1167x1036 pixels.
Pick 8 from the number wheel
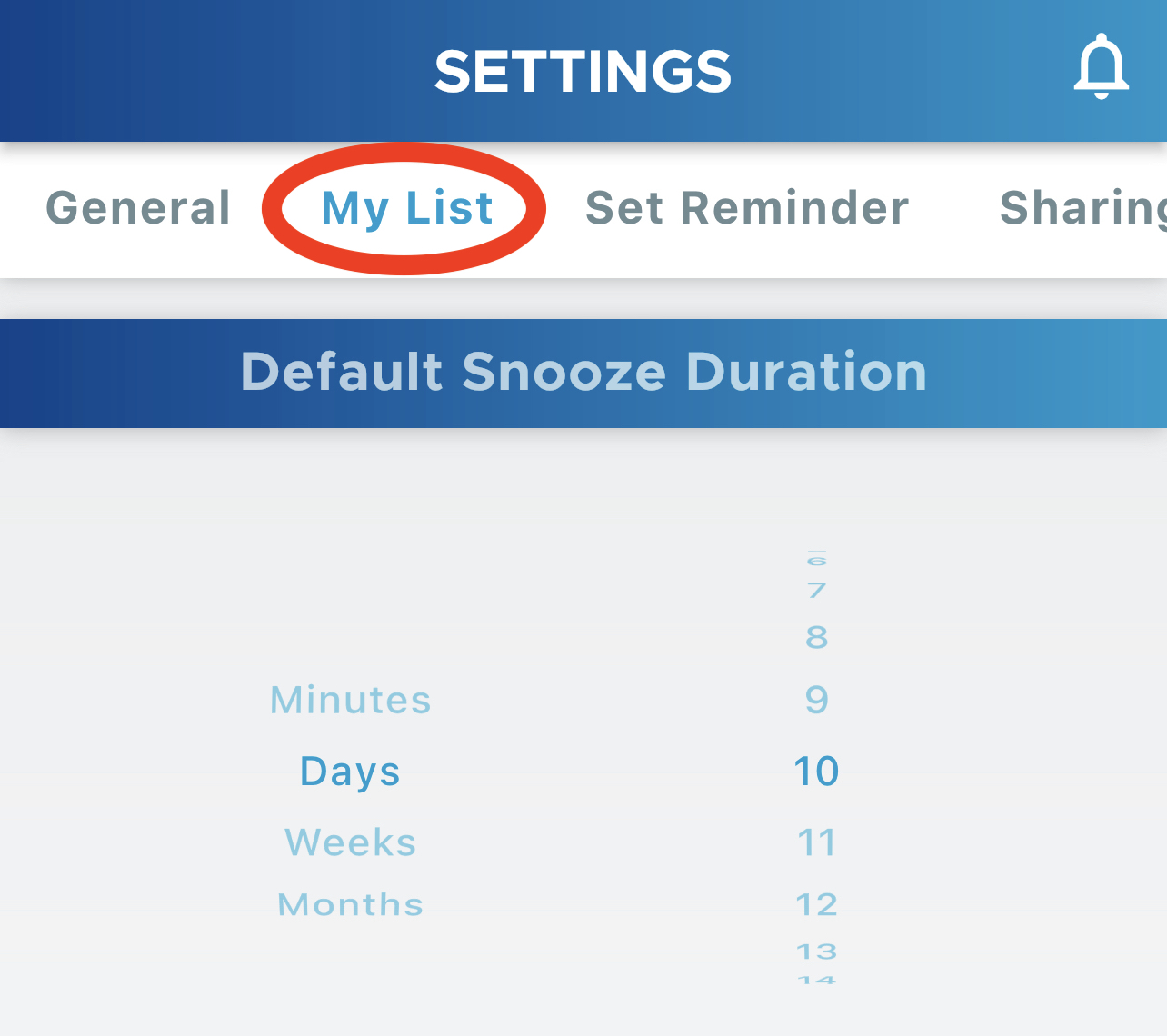pyautogui.click(x=816, y=636)
